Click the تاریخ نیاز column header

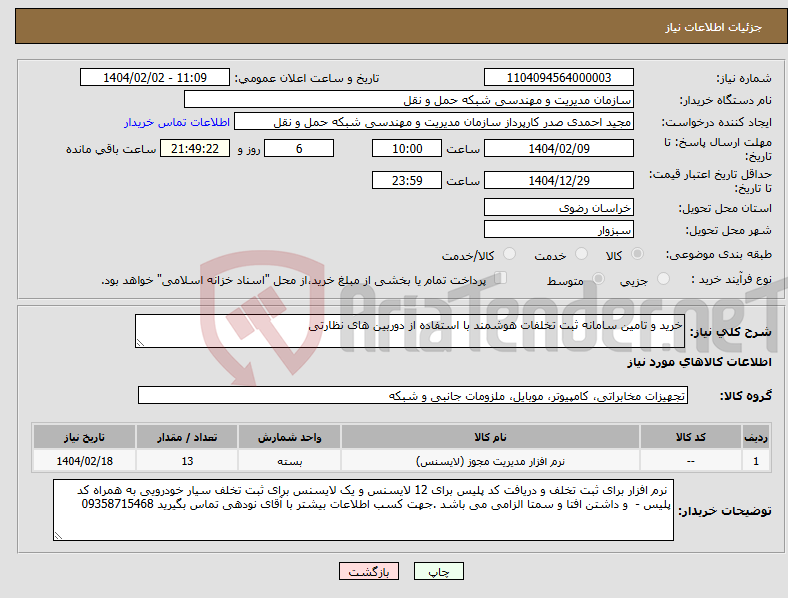(84, 437)
